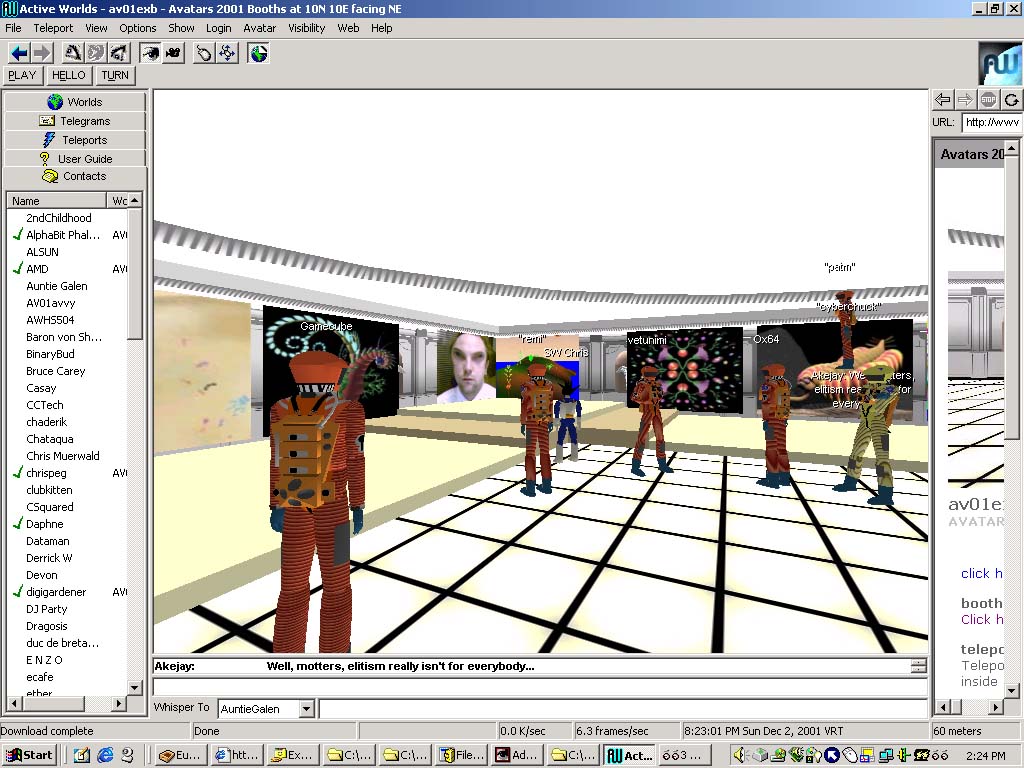Expand the chat log using its corner button
This screenshot has width=1024, height=768.
point(918,666)
